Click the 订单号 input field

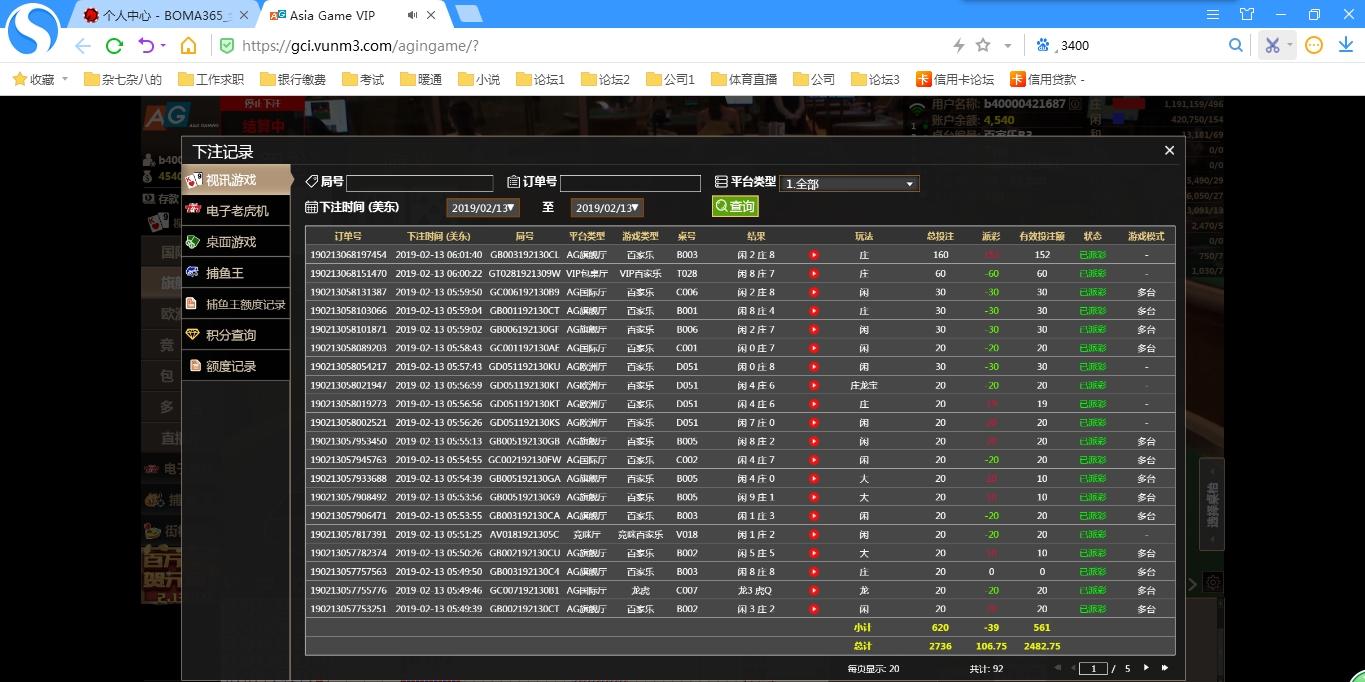tap(630, 184)
